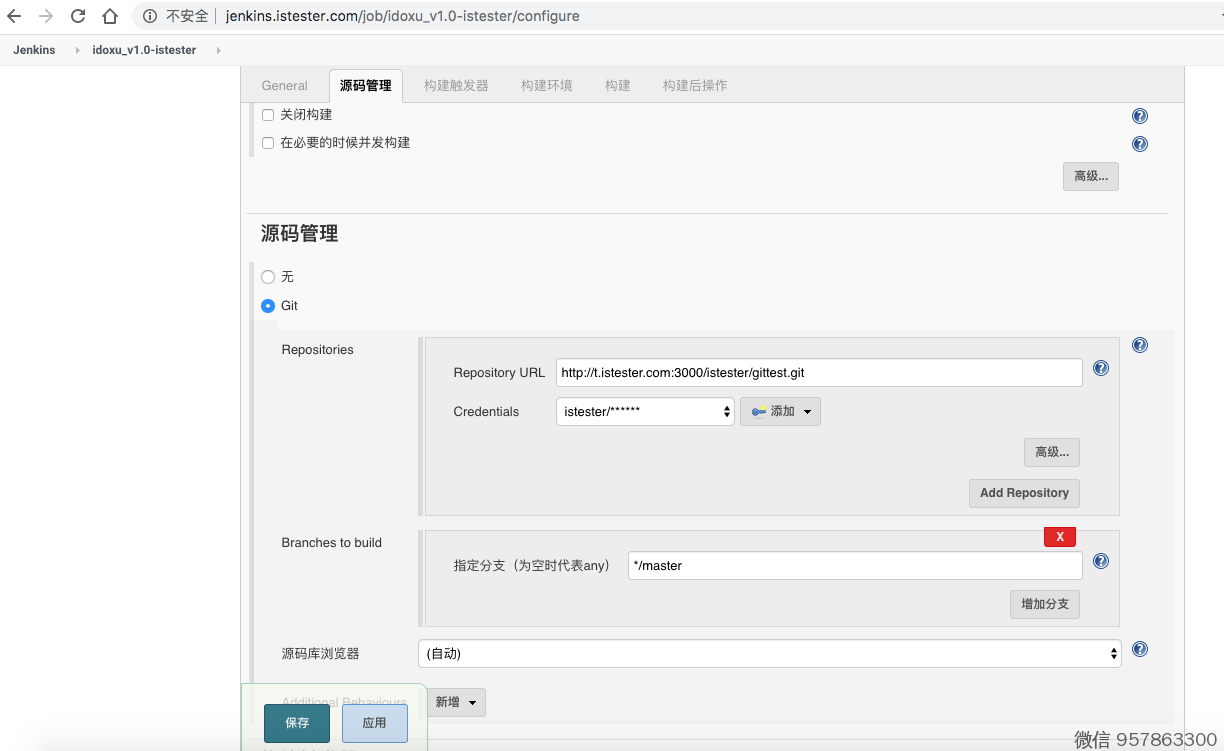Viewport: 1224px width, 751px height.
Task: Click Add Repository button
Action: pos(1024,493)
